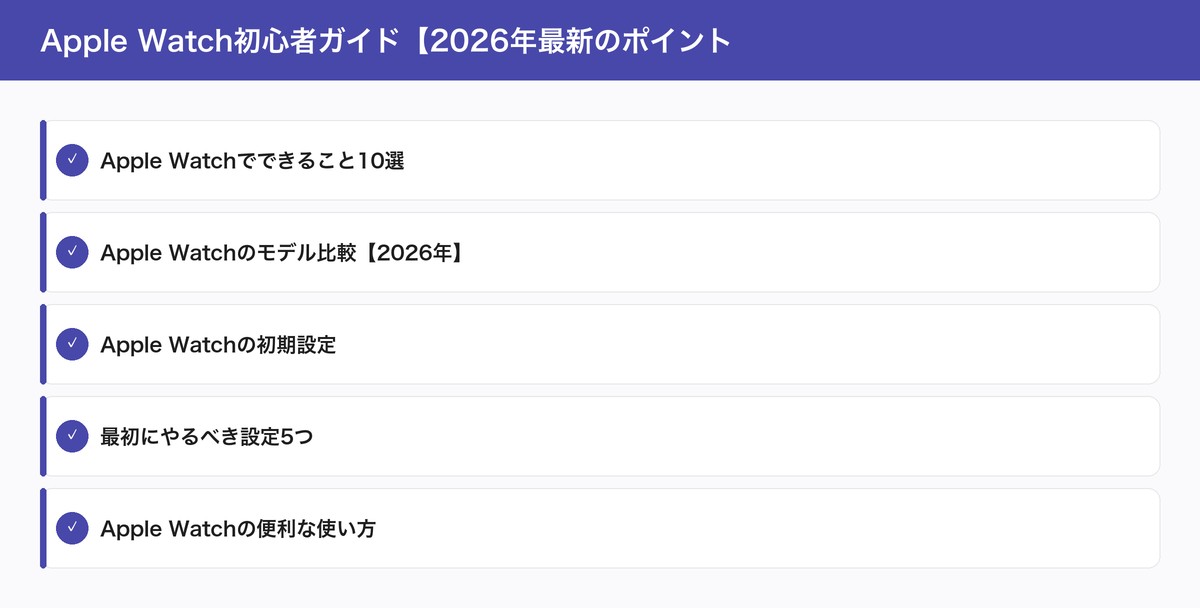Screen dimensions: 1200x608
Task: Click the purple accent bar on できること10選 card
Action: (x=43, y=160)
